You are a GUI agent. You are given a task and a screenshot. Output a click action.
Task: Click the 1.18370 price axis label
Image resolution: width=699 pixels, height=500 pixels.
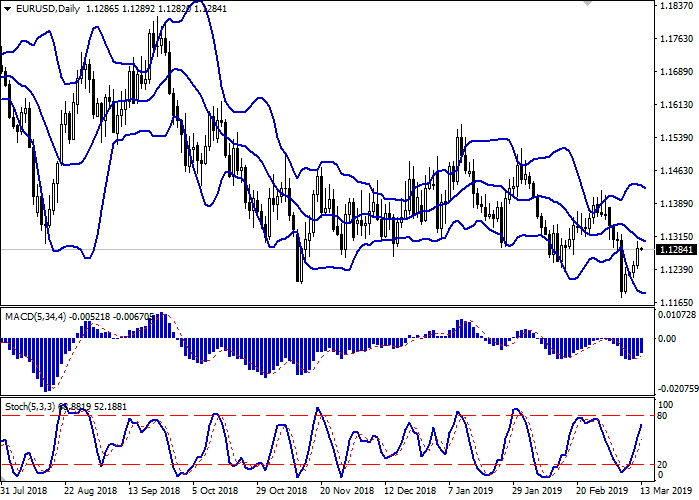677,6
